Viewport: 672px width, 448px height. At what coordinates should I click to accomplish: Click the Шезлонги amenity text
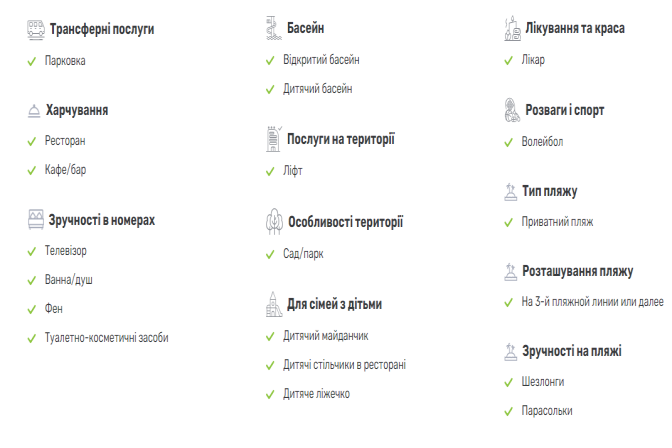click(x=543, y=382)
